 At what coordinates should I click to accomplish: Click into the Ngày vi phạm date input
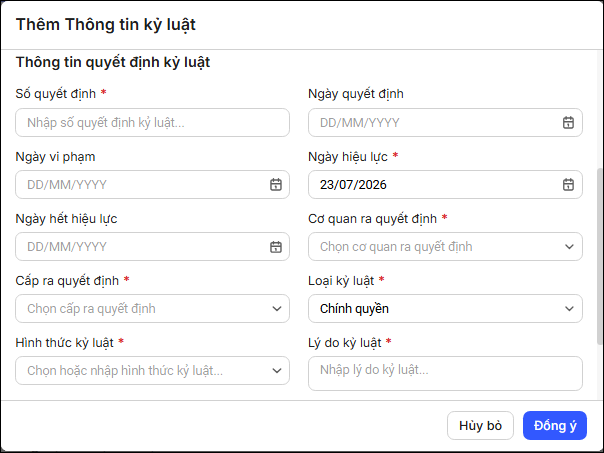(153, 185)
